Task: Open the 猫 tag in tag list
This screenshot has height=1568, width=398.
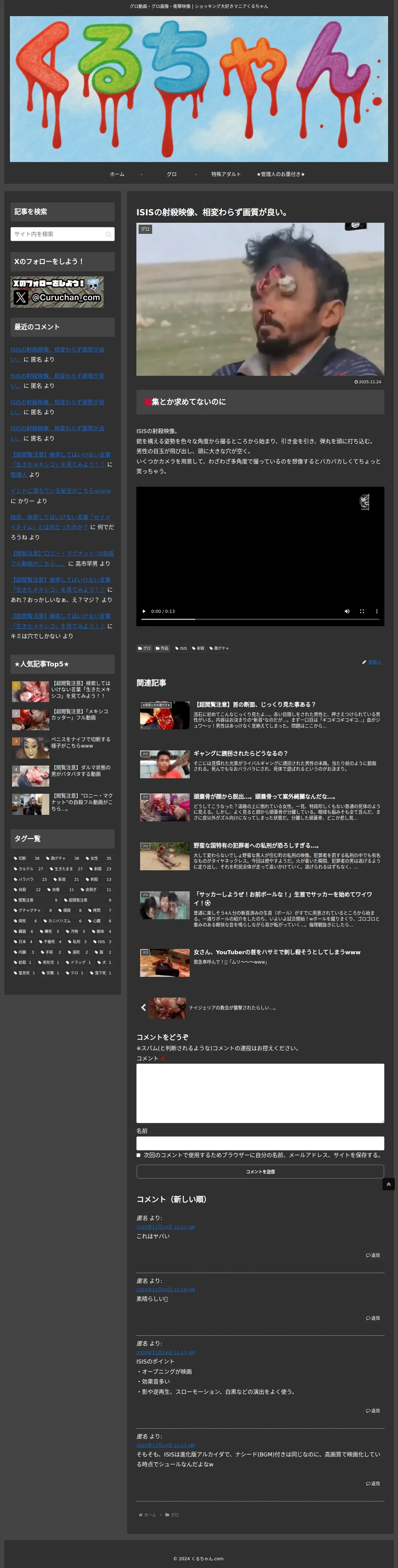Action: pyautogui.click(x=104, y=952)
